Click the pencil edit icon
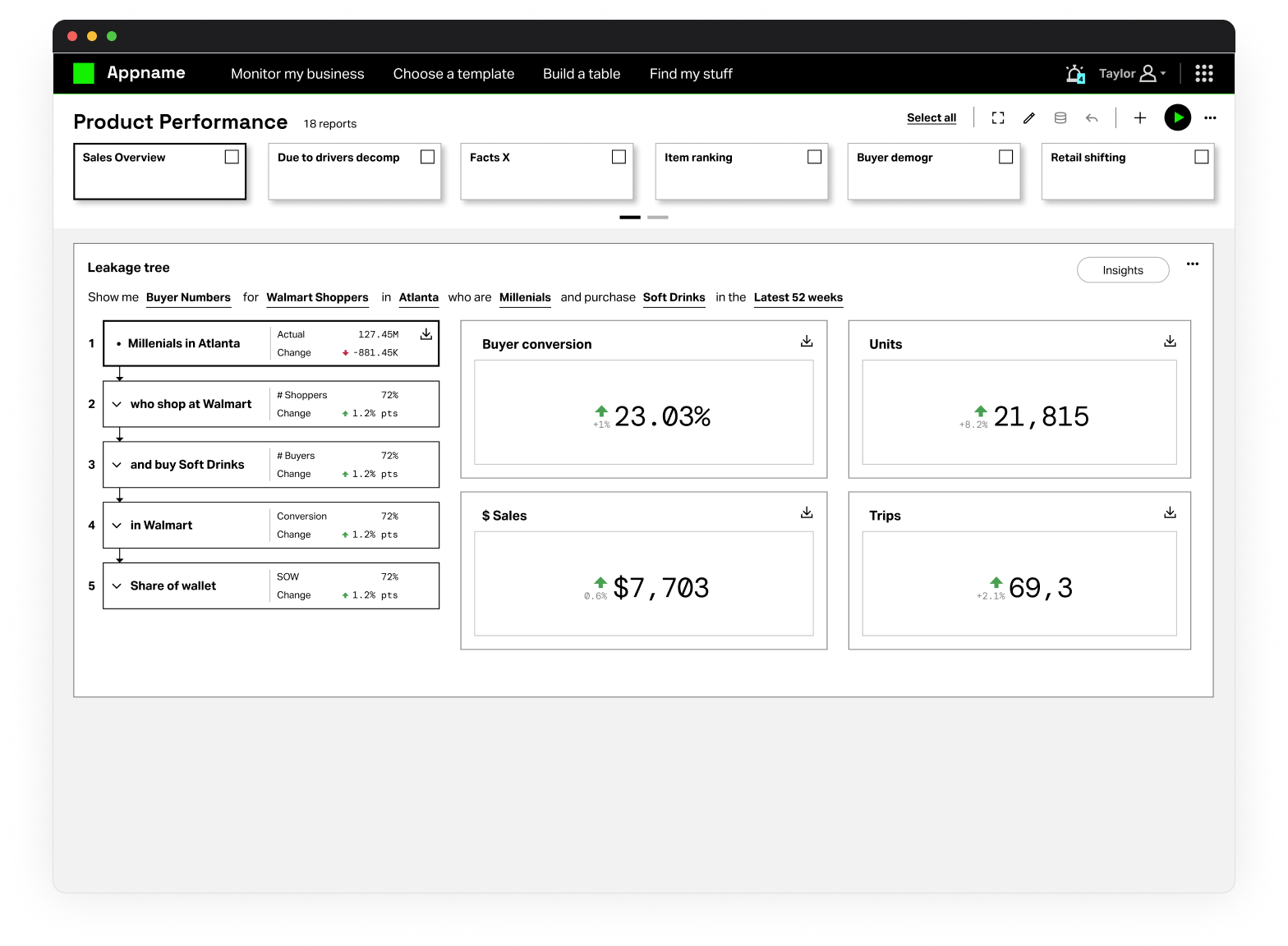The height and width of the screenshot is (946, 1288). (1028, 118)
